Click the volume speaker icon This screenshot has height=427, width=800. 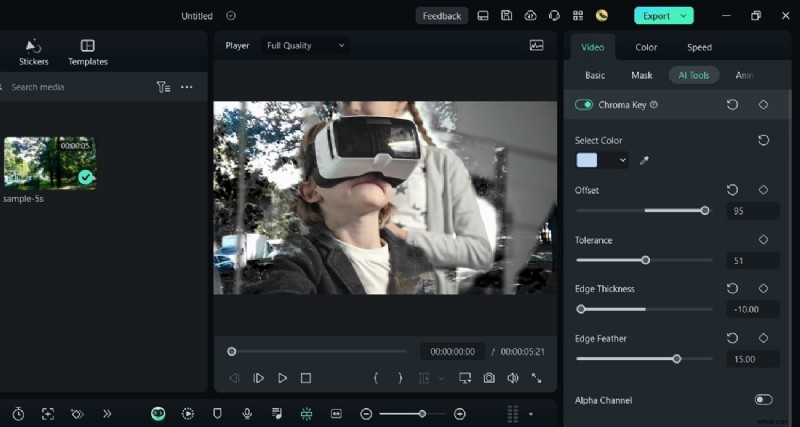(512, 378)
